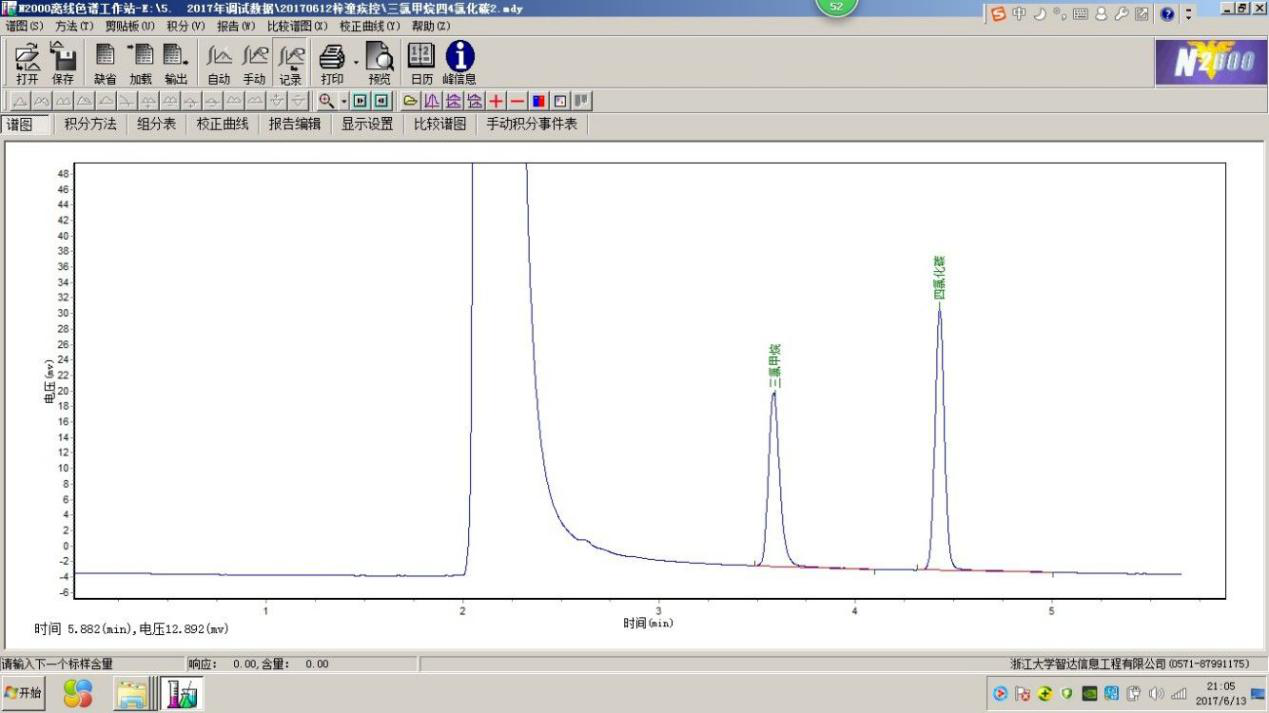Switch to the 校正曲线 tab

pos(222,124)
